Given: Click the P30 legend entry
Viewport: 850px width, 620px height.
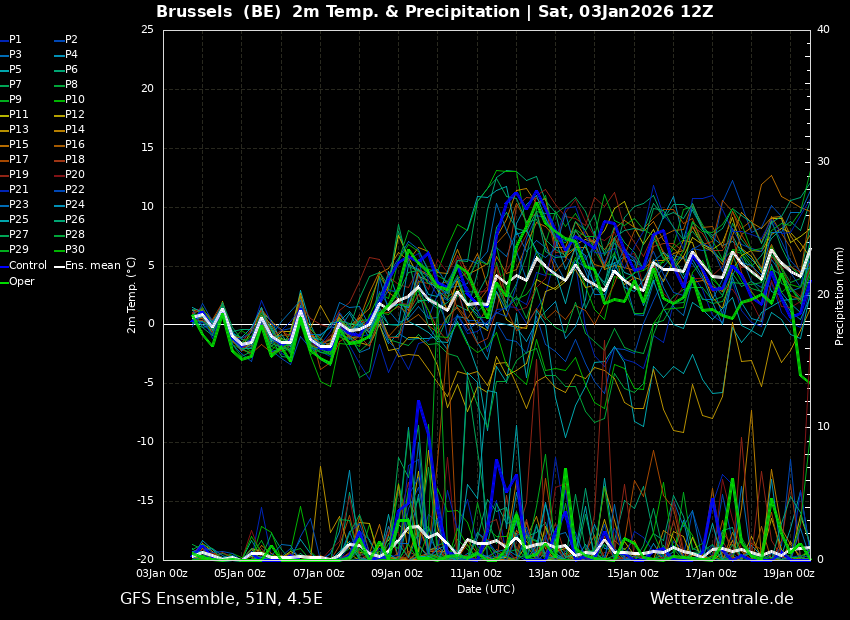Looking at the screenshot, I should click(x=69, y=249).
